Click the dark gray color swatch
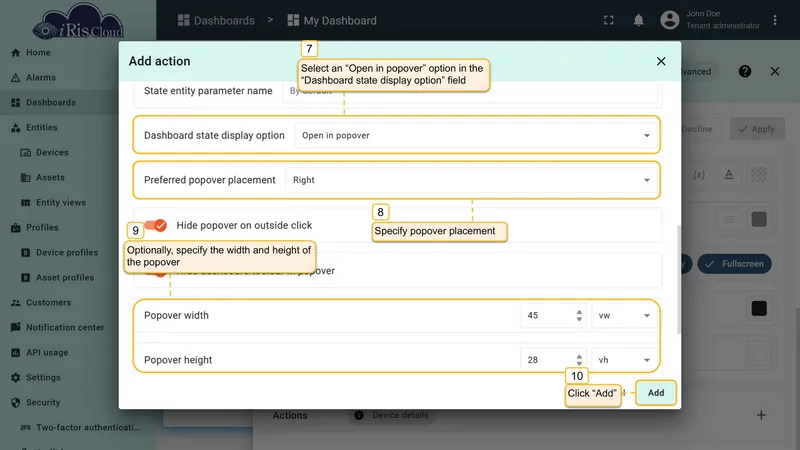 pyautogui.click(x=759, y=219)
